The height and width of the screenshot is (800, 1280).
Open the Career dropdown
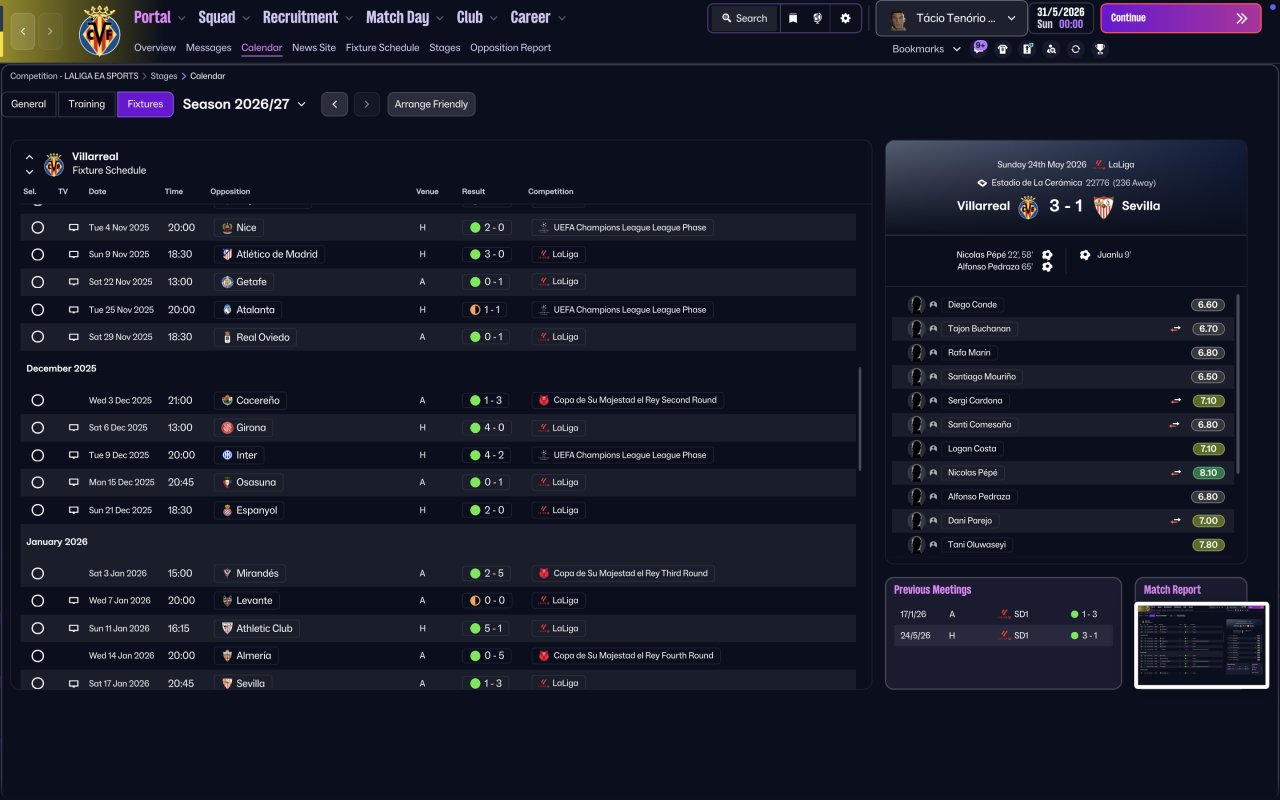pyautogui.click(x=538, y=17)
